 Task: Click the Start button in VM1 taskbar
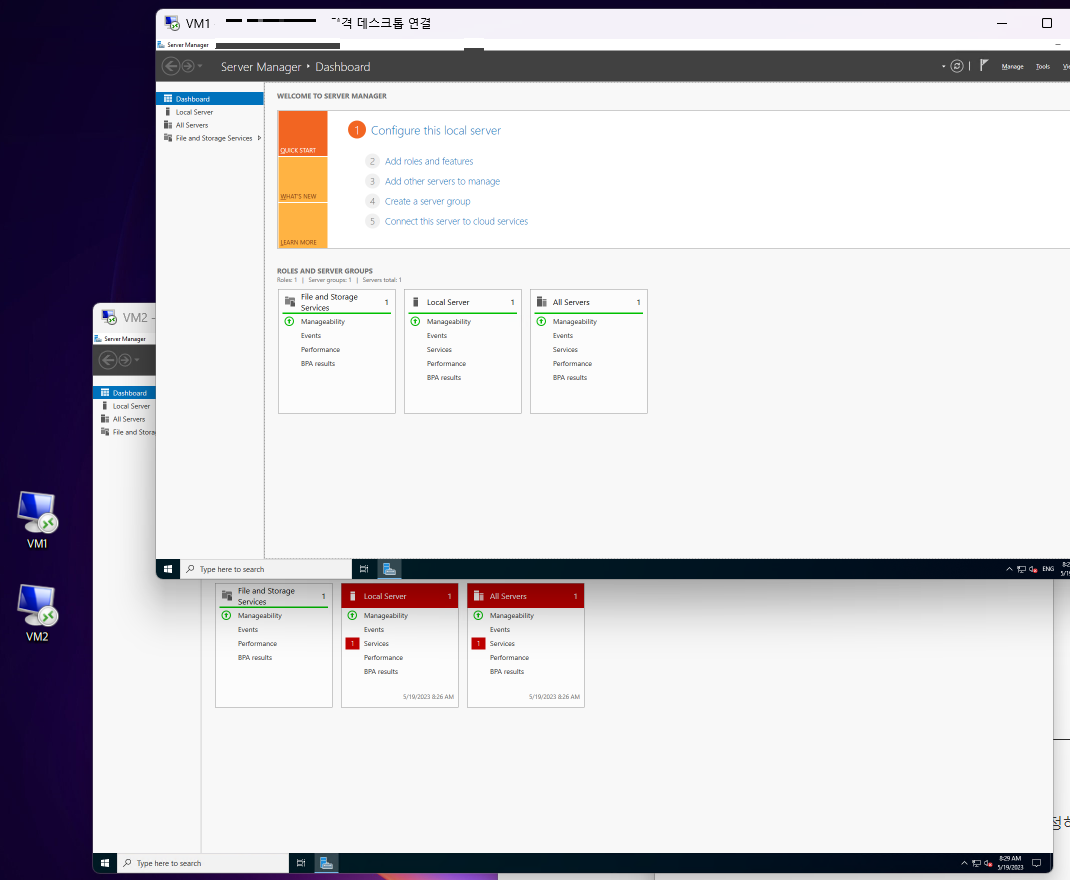(168, 569)
